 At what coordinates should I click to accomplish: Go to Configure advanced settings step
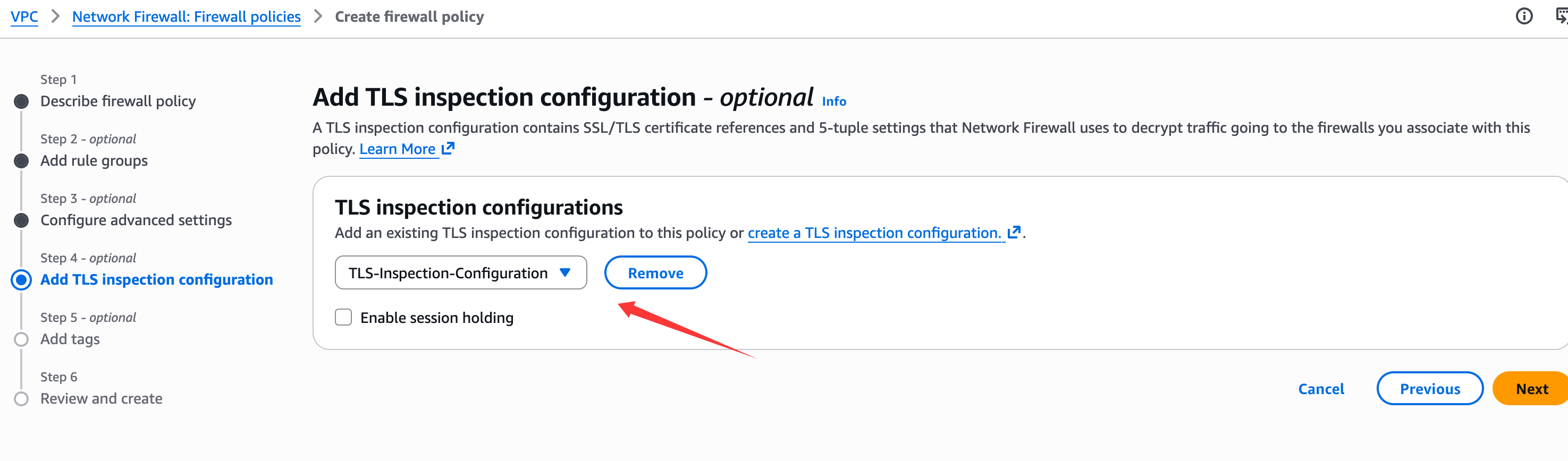pyautogui.click(x=136, y=220)
